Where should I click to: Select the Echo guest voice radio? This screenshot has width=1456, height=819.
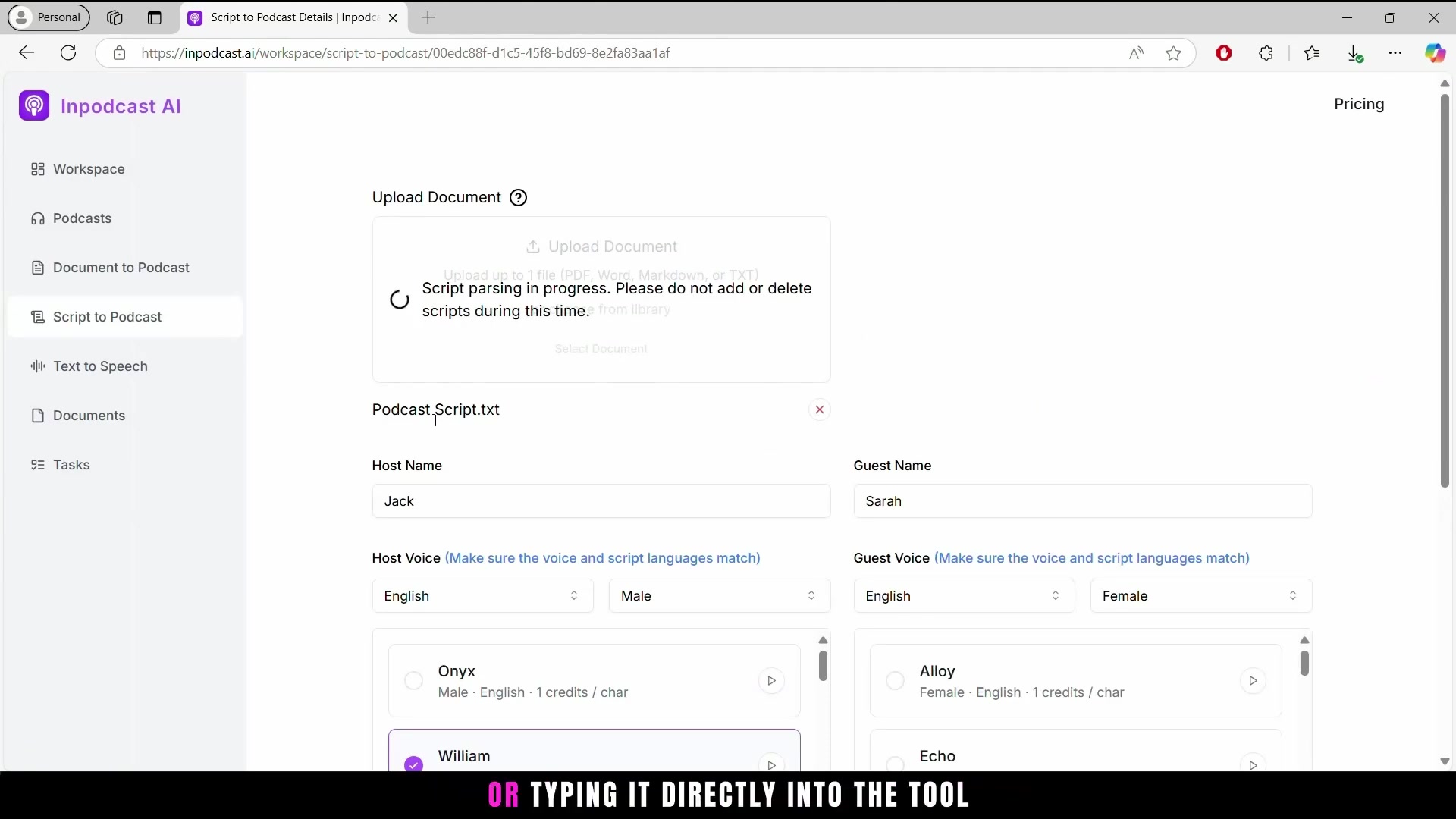tap(895, 764)
